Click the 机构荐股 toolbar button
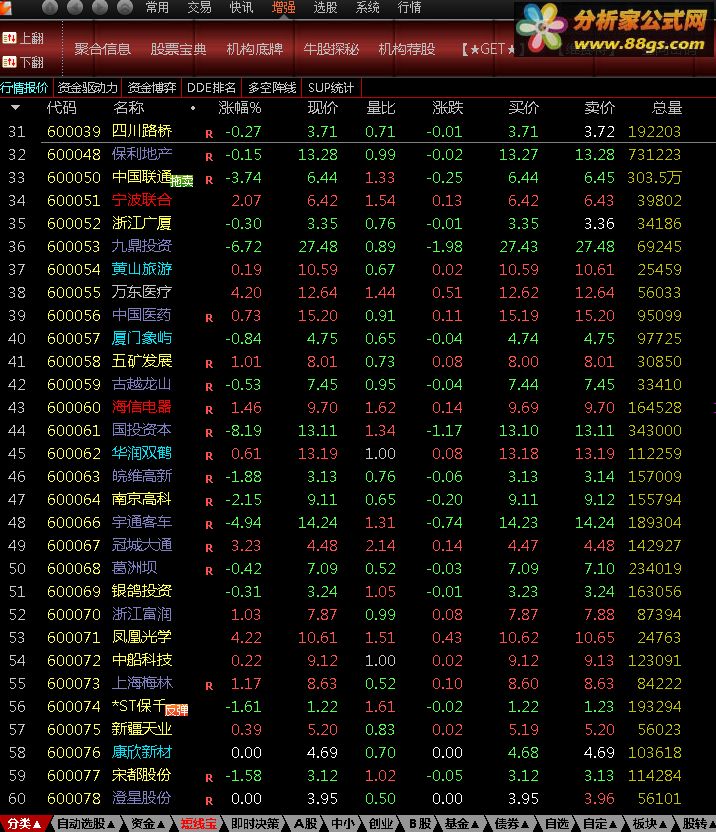This screenshot has width=716, height=832. coord(407,49)
